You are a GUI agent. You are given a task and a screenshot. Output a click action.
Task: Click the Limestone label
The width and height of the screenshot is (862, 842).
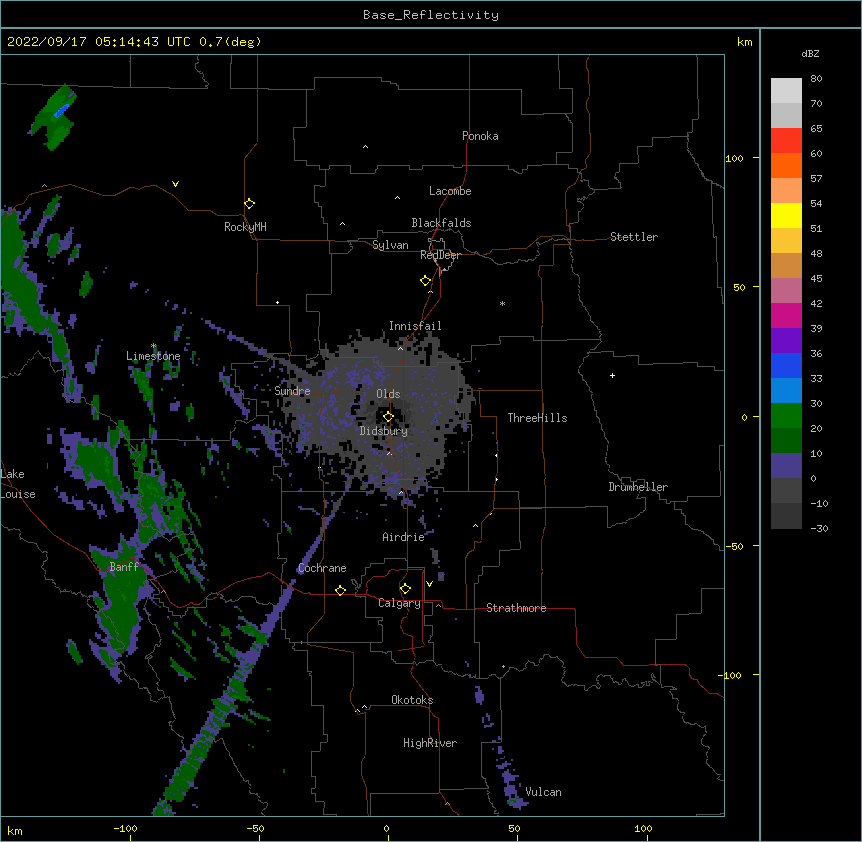153,356
